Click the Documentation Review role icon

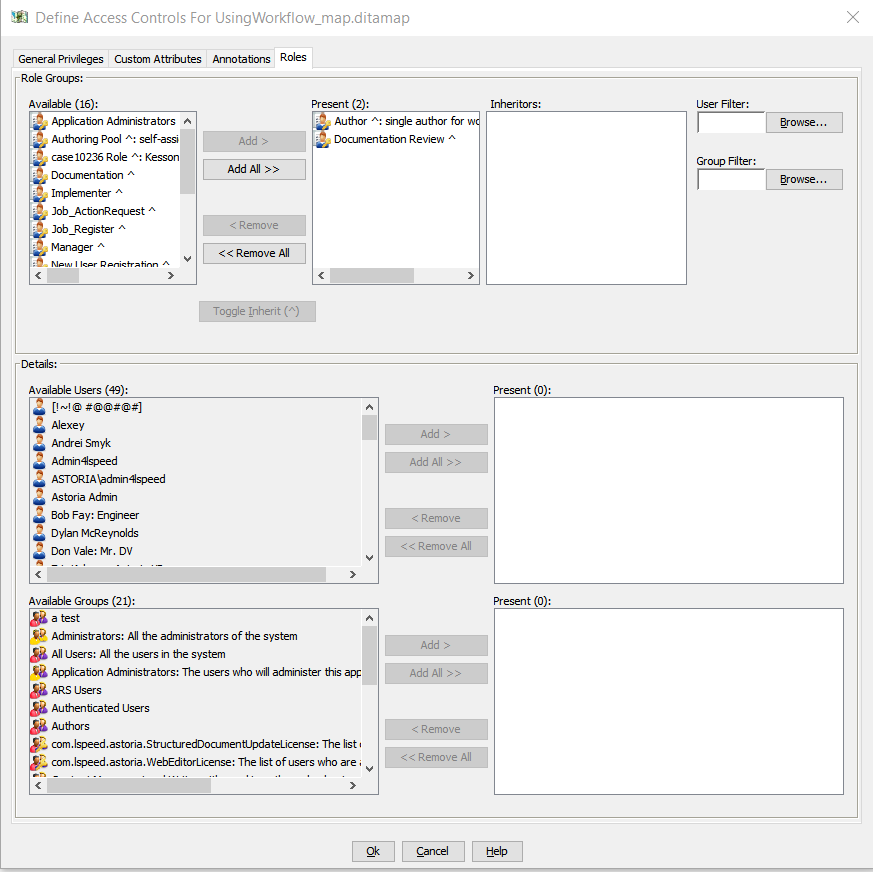[x=323, y=139]
